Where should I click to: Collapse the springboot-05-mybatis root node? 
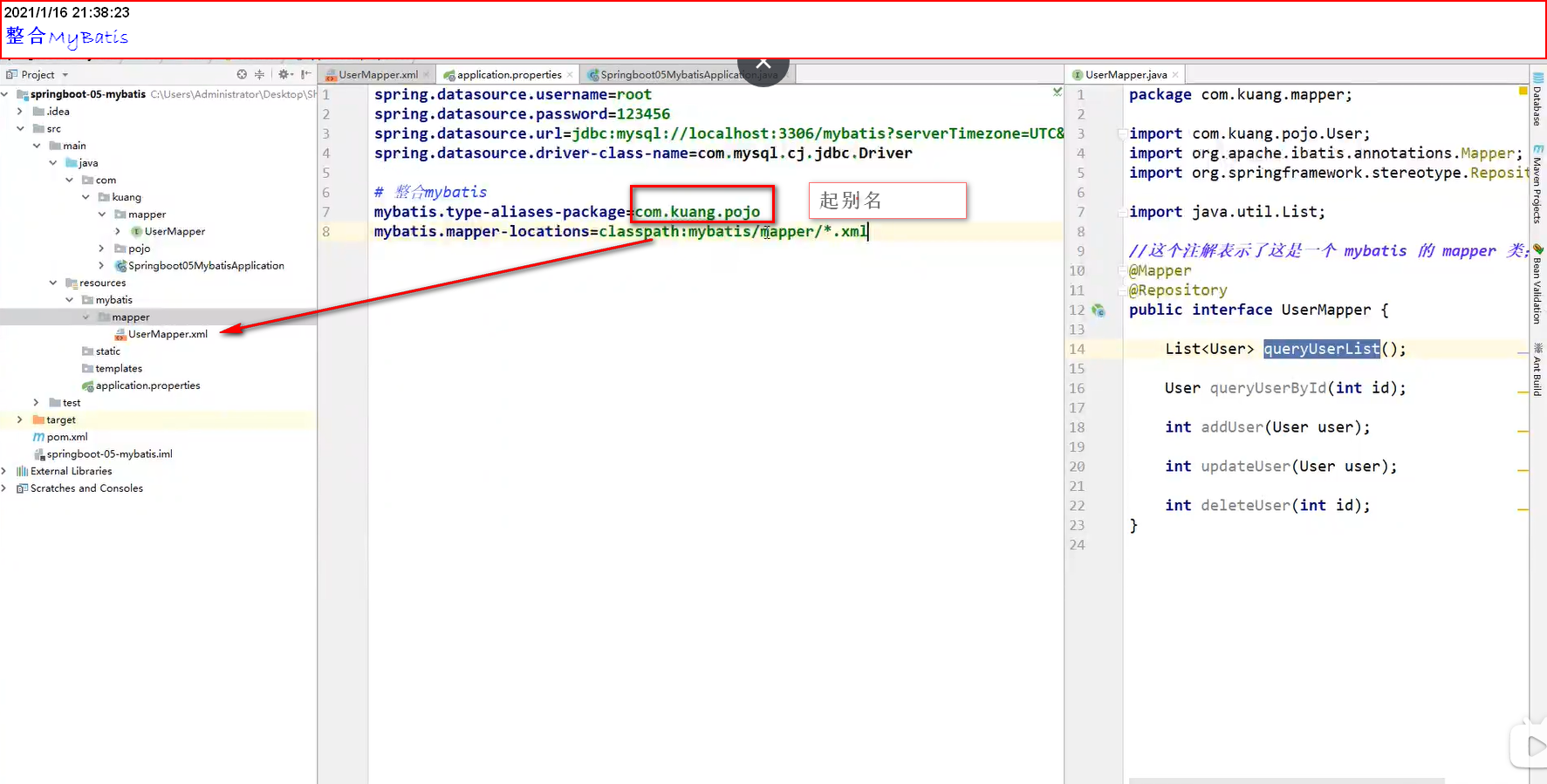[x=5, y=94]
